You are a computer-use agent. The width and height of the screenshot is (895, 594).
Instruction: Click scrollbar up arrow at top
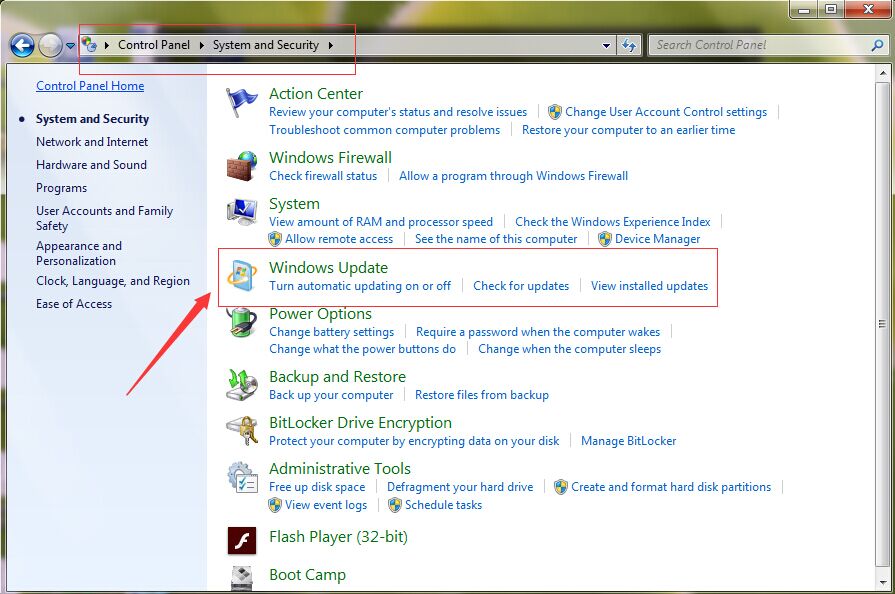882,74
